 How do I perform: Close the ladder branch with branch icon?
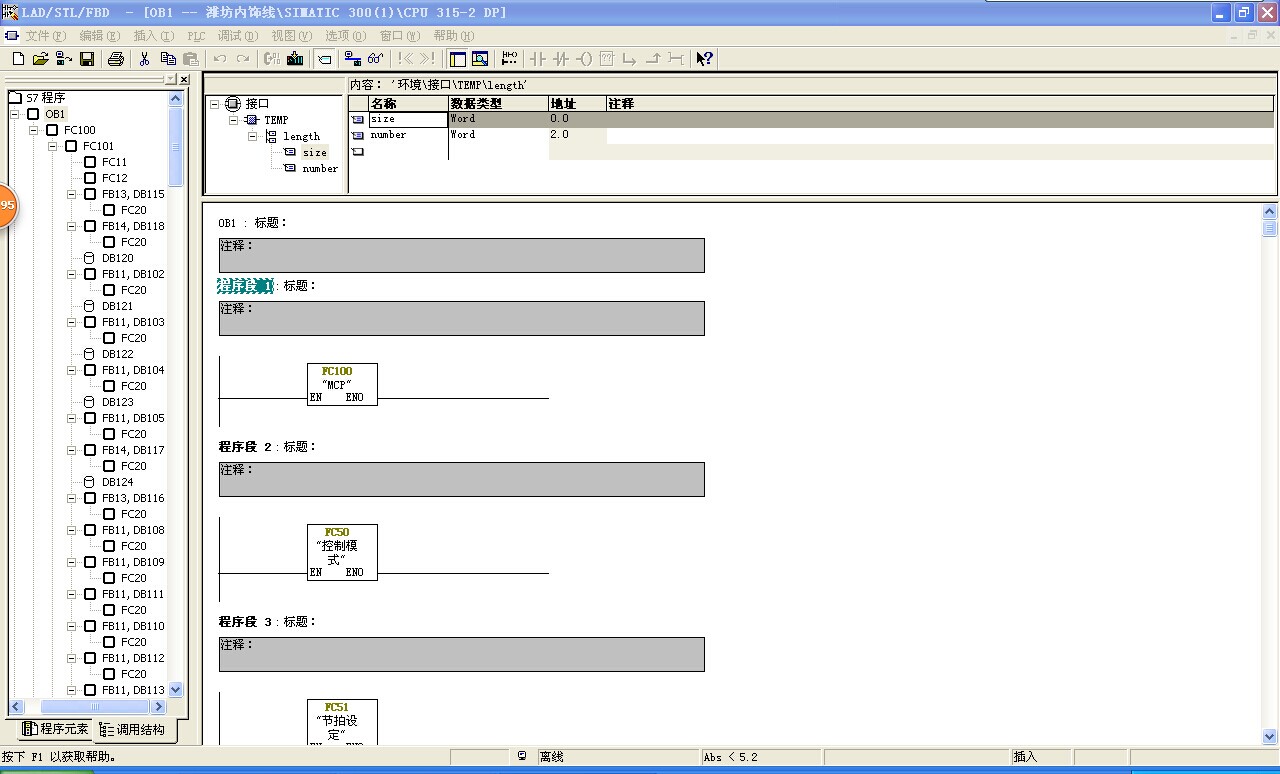[x=653, y=59]
